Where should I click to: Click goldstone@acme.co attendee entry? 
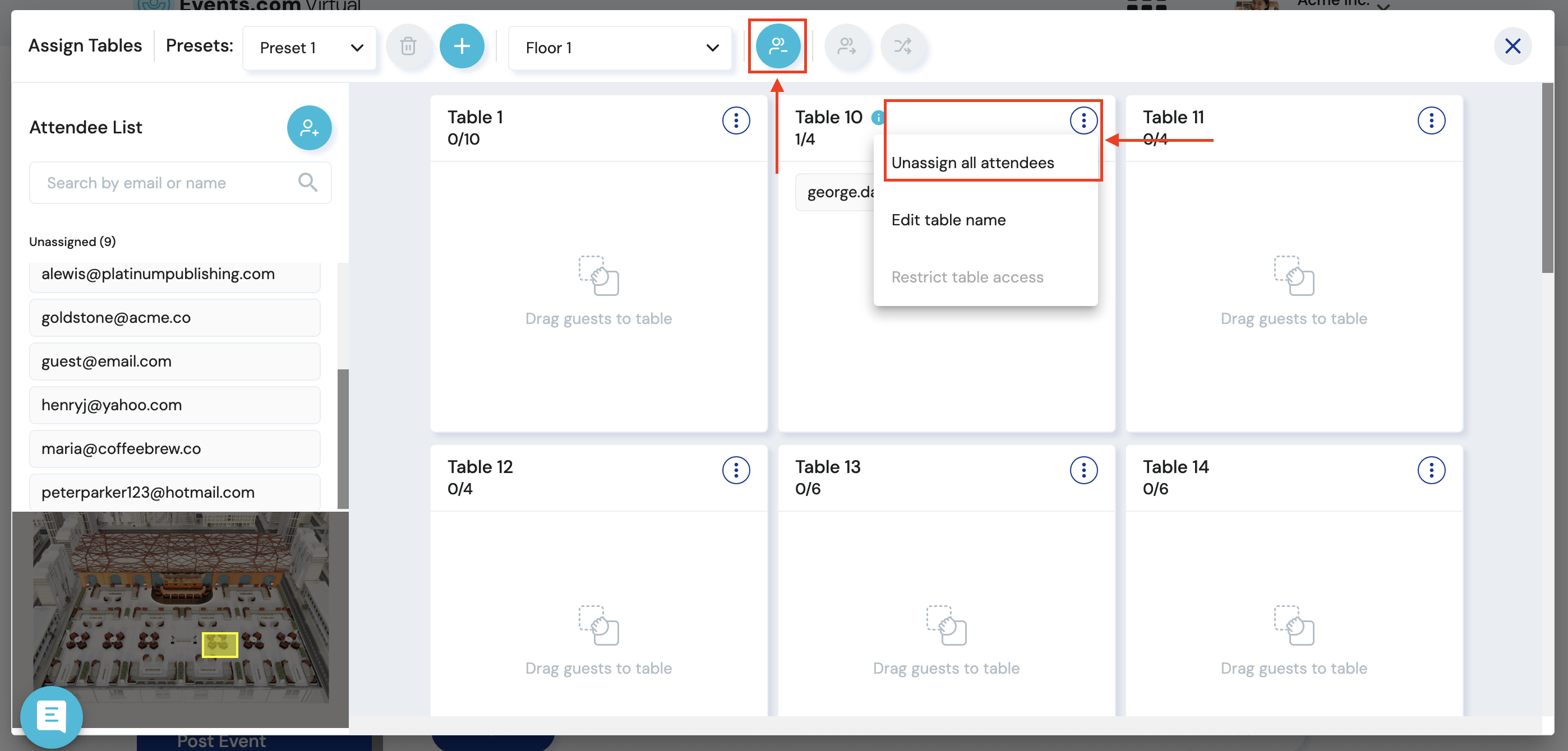tap(175, 317)
